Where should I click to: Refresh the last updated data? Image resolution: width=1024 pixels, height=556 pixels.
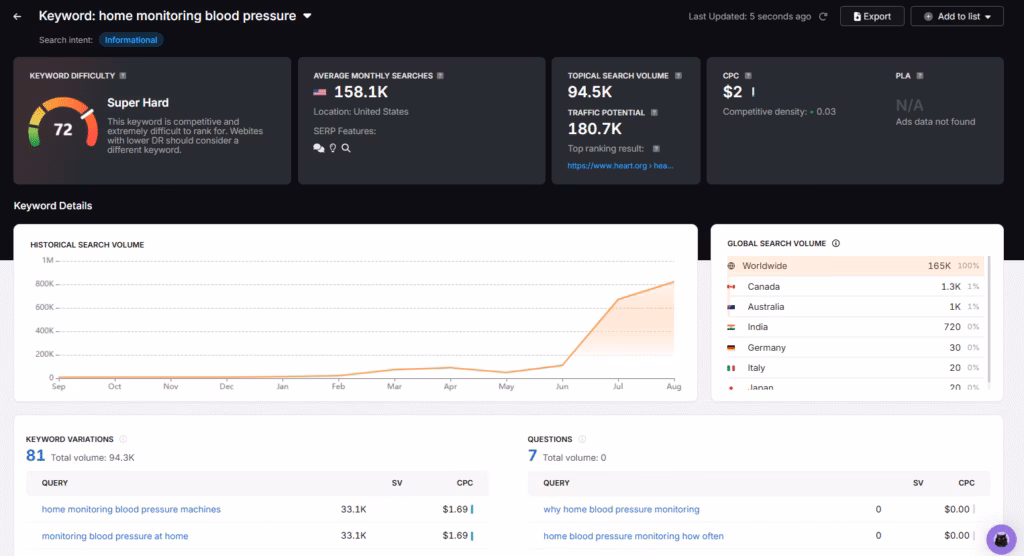click(x=823, y=16)
